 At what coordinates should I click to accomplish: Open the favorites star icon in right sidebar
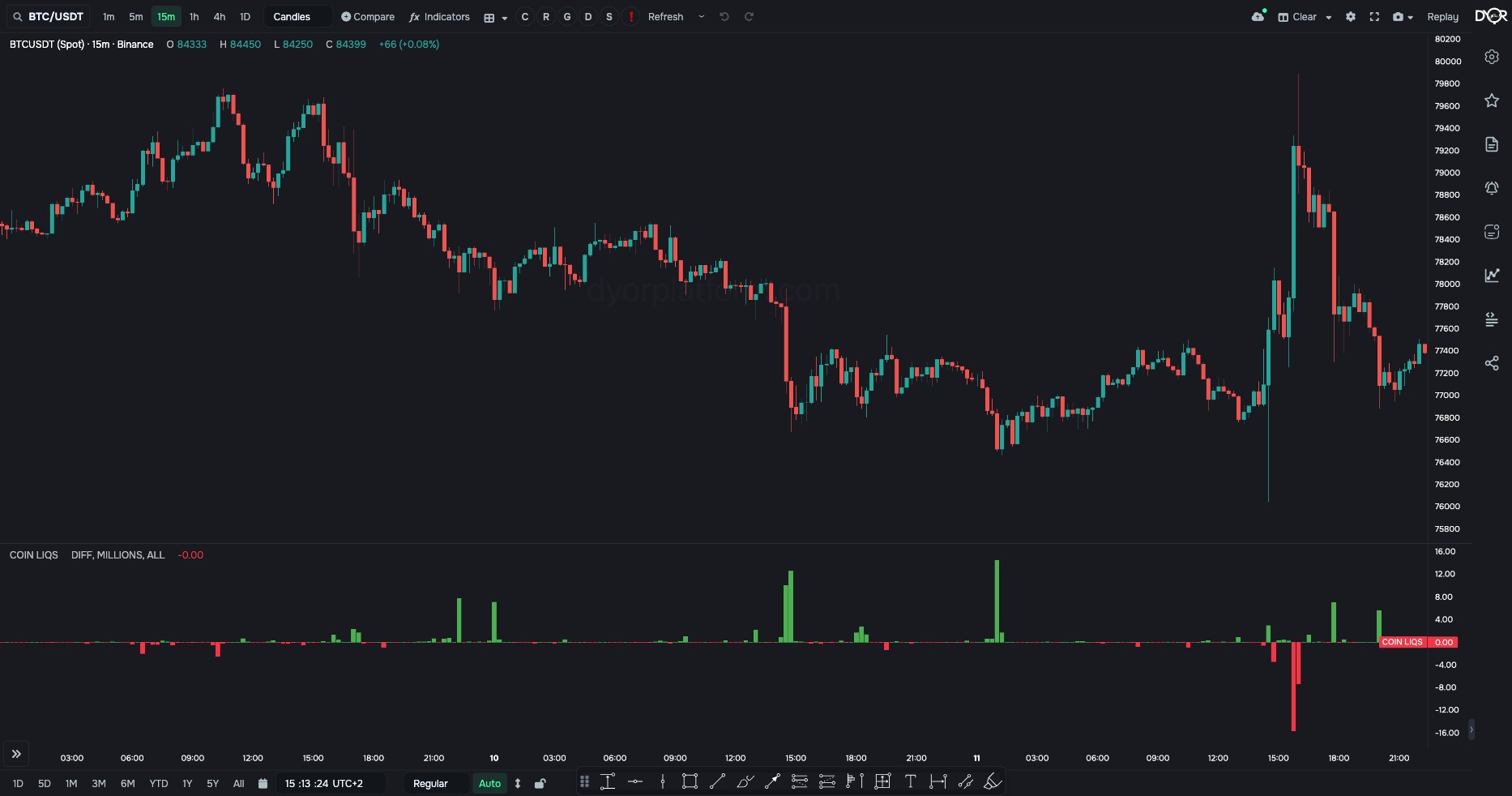(1492, 101)
